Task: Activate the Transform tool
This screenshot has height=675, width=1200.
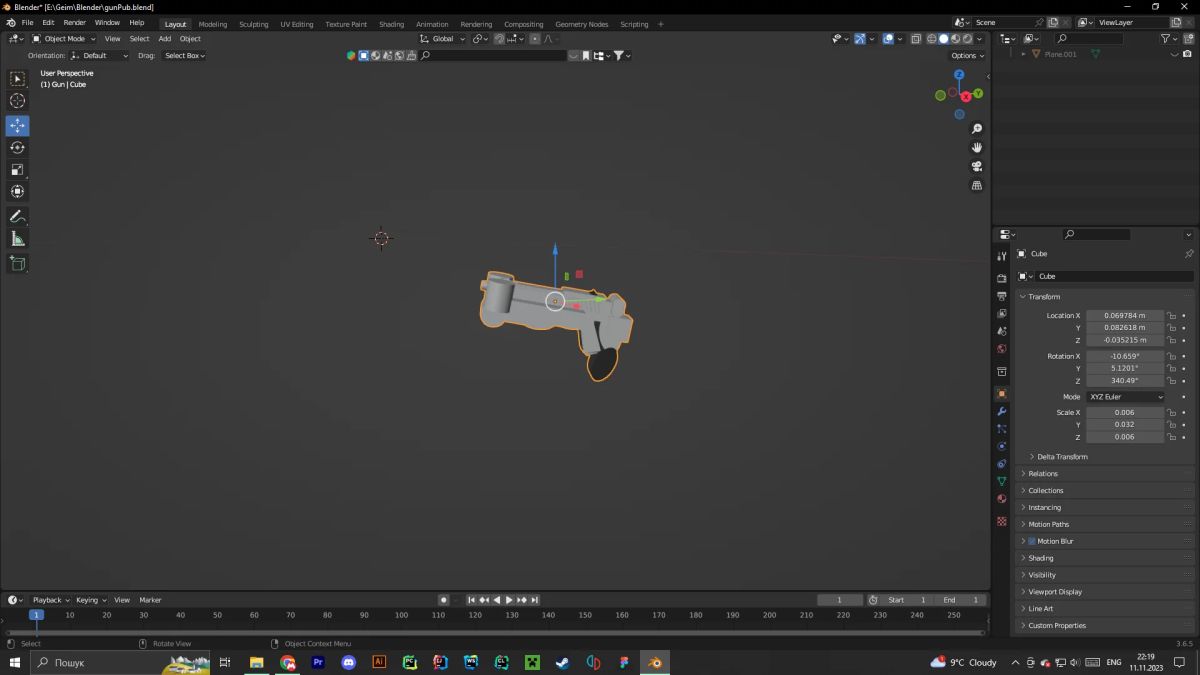Action: (18, 191)
